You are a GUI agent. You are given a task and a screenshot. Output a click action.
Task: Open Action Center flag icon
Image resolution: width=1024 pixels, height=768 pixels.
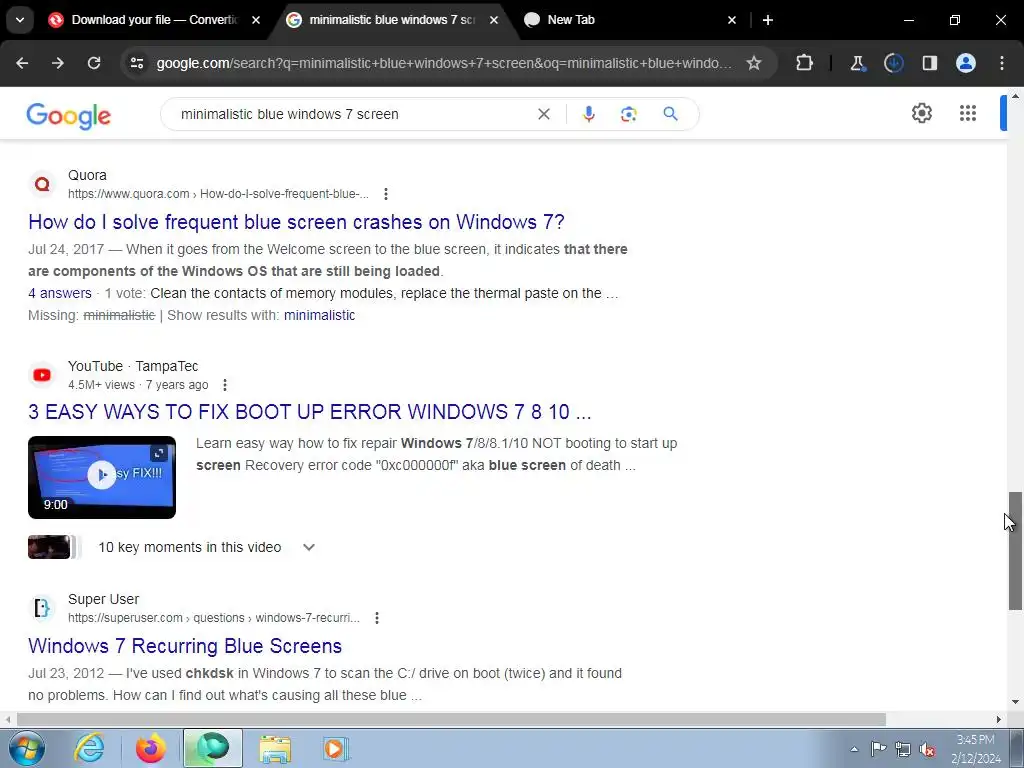(x=878, y=749)
